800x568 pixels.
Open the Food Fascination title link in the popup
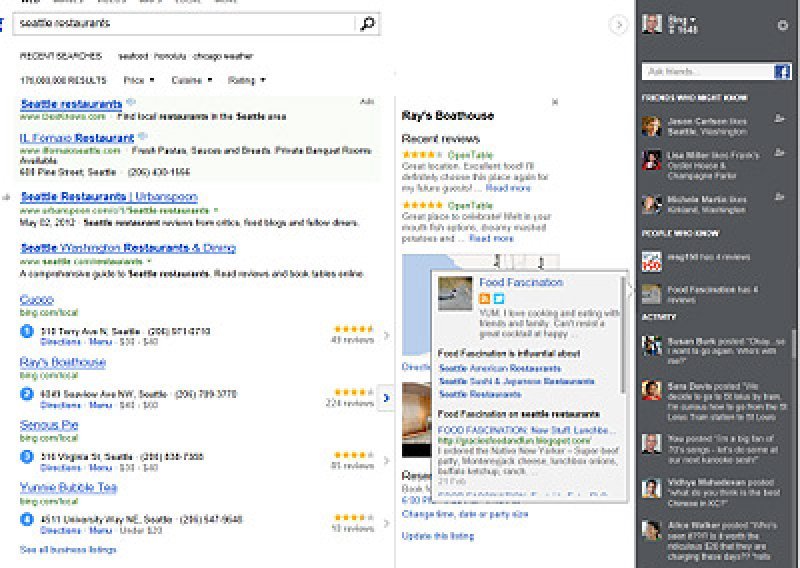(521, 282)
